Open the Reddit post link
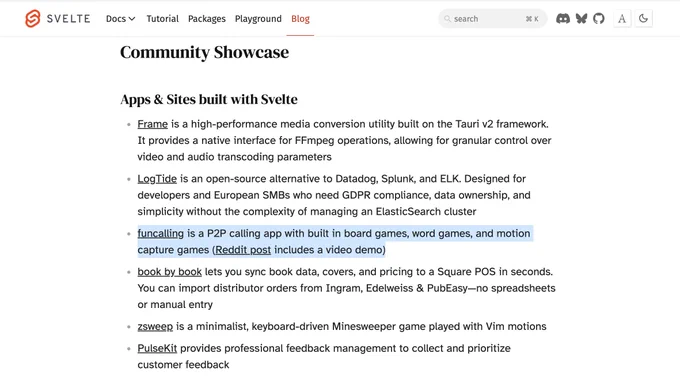Screen dimensions: 680x380 tap(243, 250)
